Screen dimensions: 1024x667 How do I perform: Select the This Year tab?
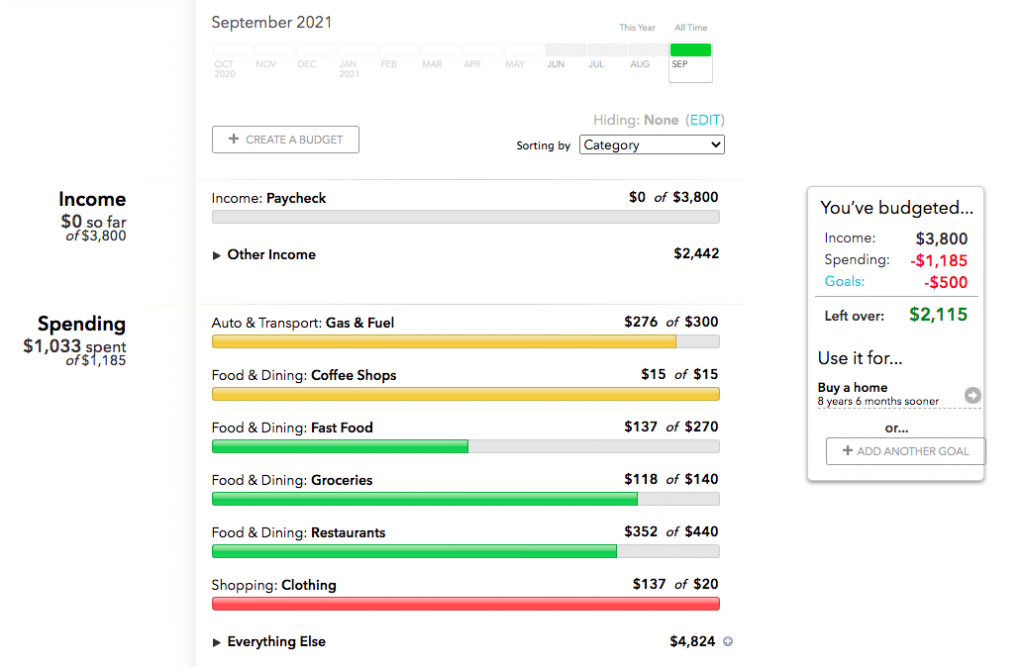point(637,27)
